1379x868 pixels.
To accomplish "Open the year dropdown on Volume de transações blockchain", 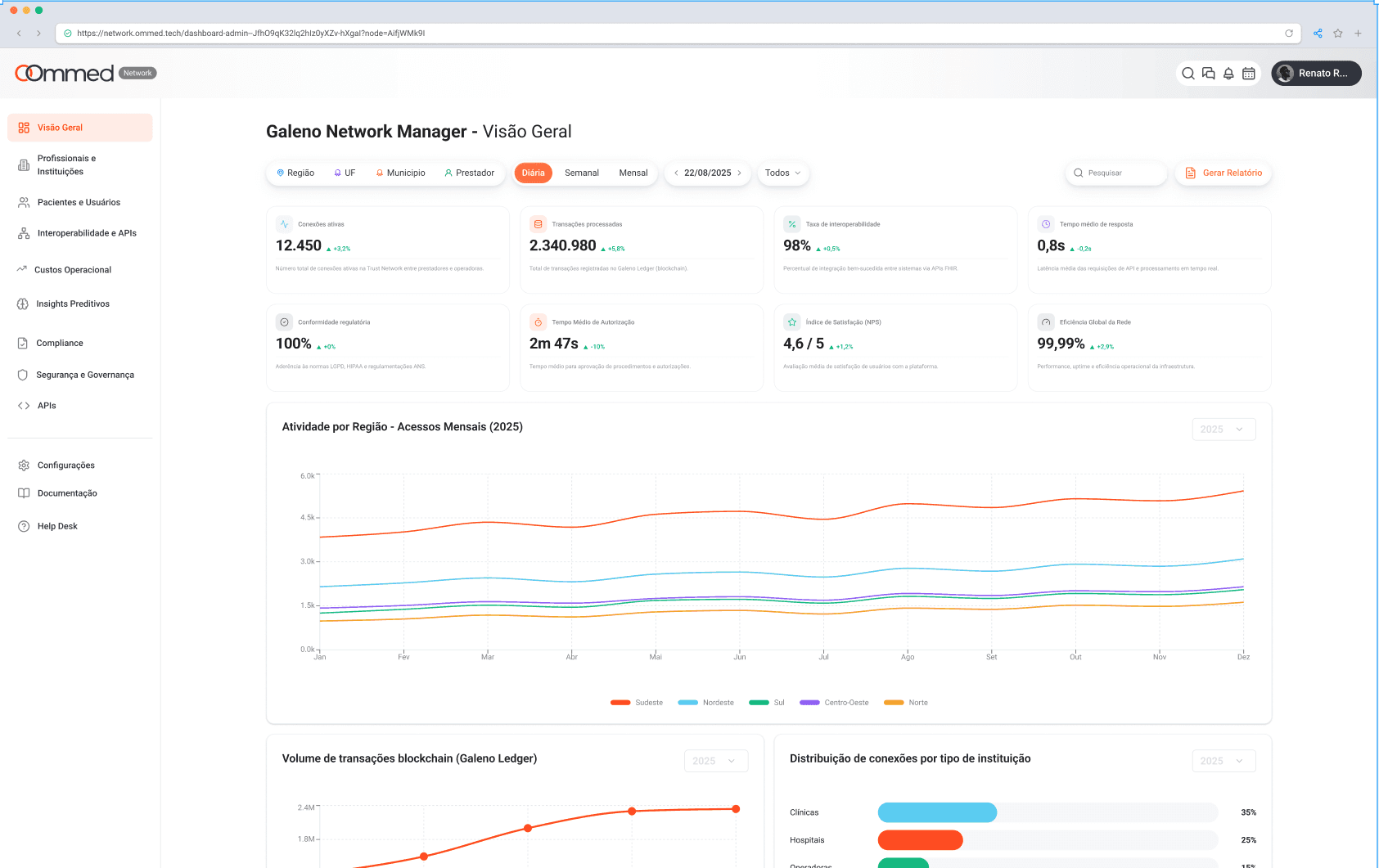I will (x=716, y=761).
